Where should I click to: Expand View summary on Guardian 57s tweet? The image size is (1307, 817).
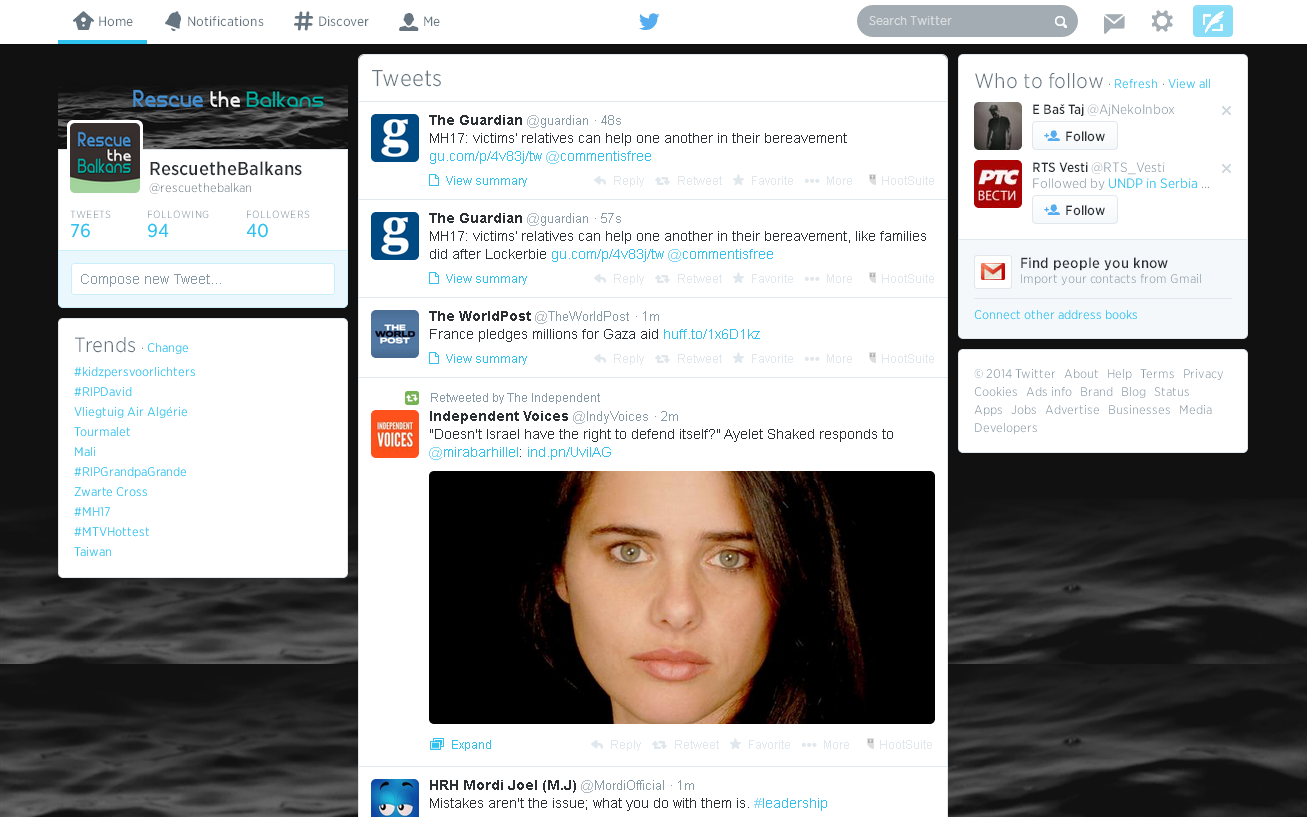pyautogui.click(x=478, y=279)
